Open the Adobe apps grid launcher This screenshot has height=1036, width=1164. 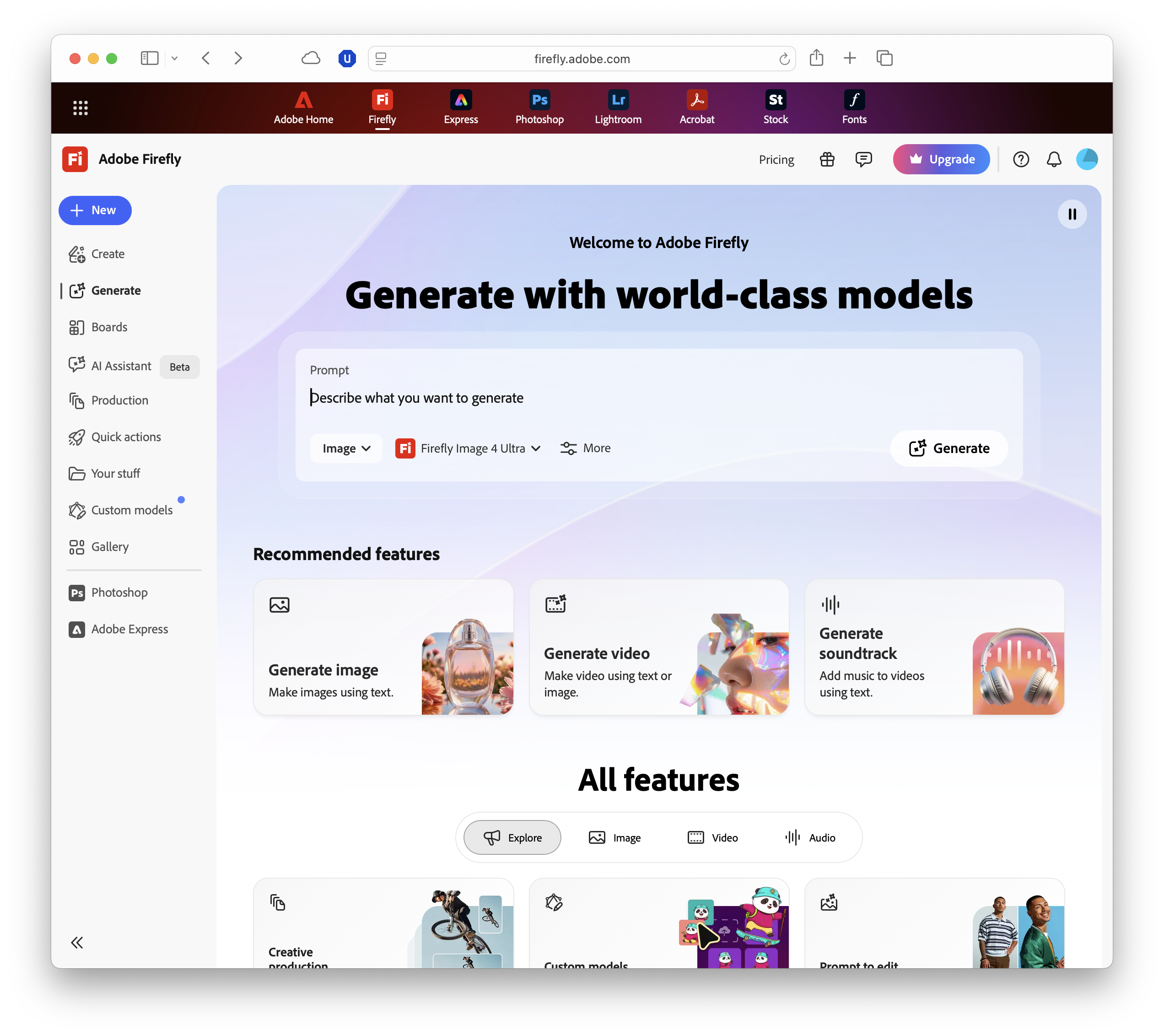point(80,108)
